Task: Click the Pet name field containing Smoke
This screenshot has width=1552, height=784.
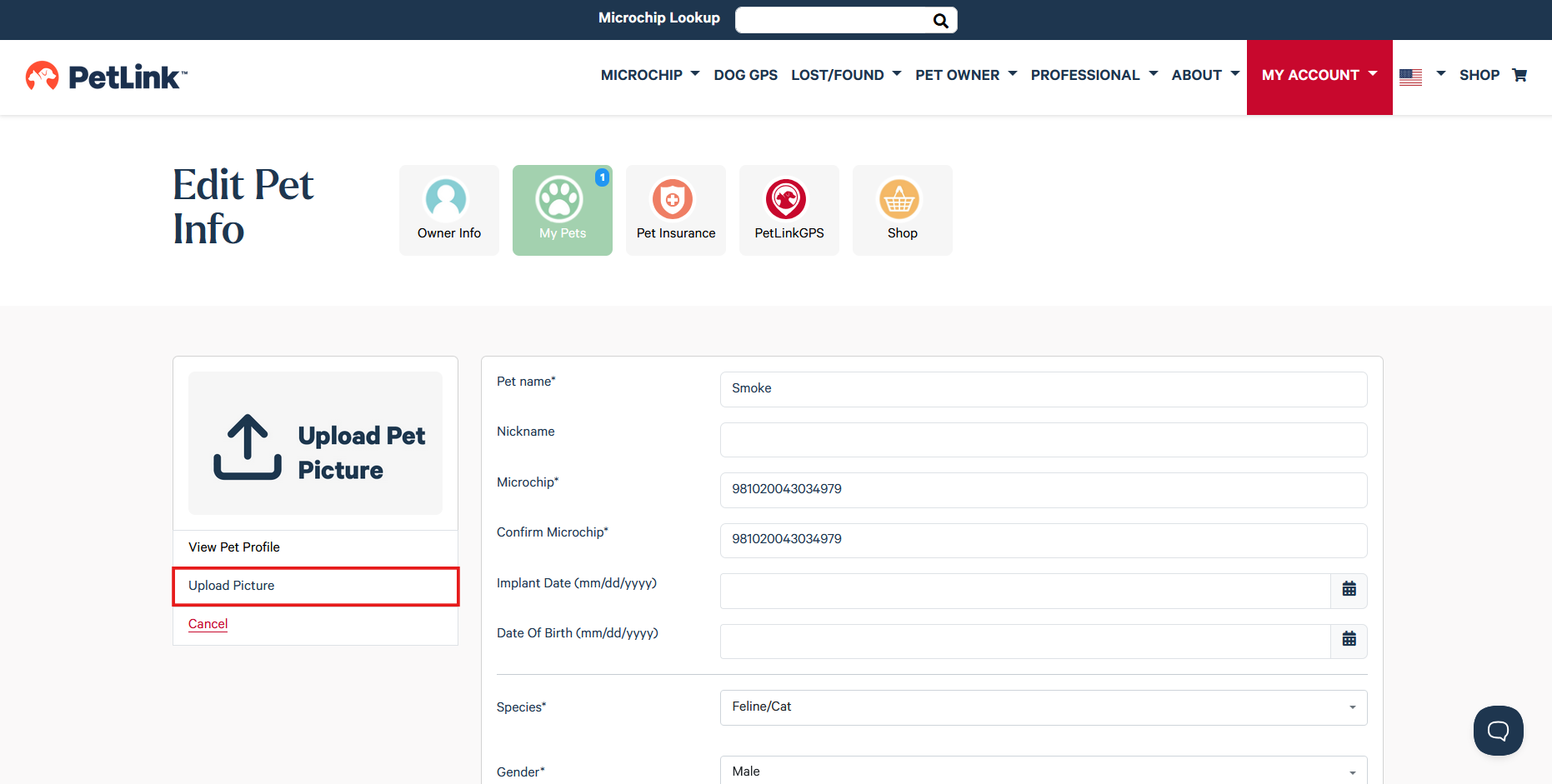Action: [1044, 389]
